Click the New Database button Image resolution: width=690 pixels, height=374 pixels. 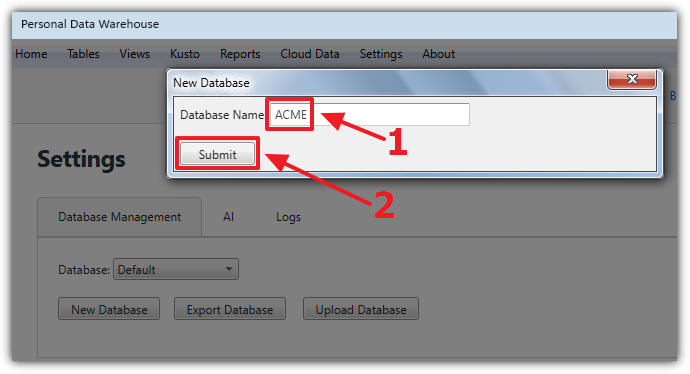point(109,309)
